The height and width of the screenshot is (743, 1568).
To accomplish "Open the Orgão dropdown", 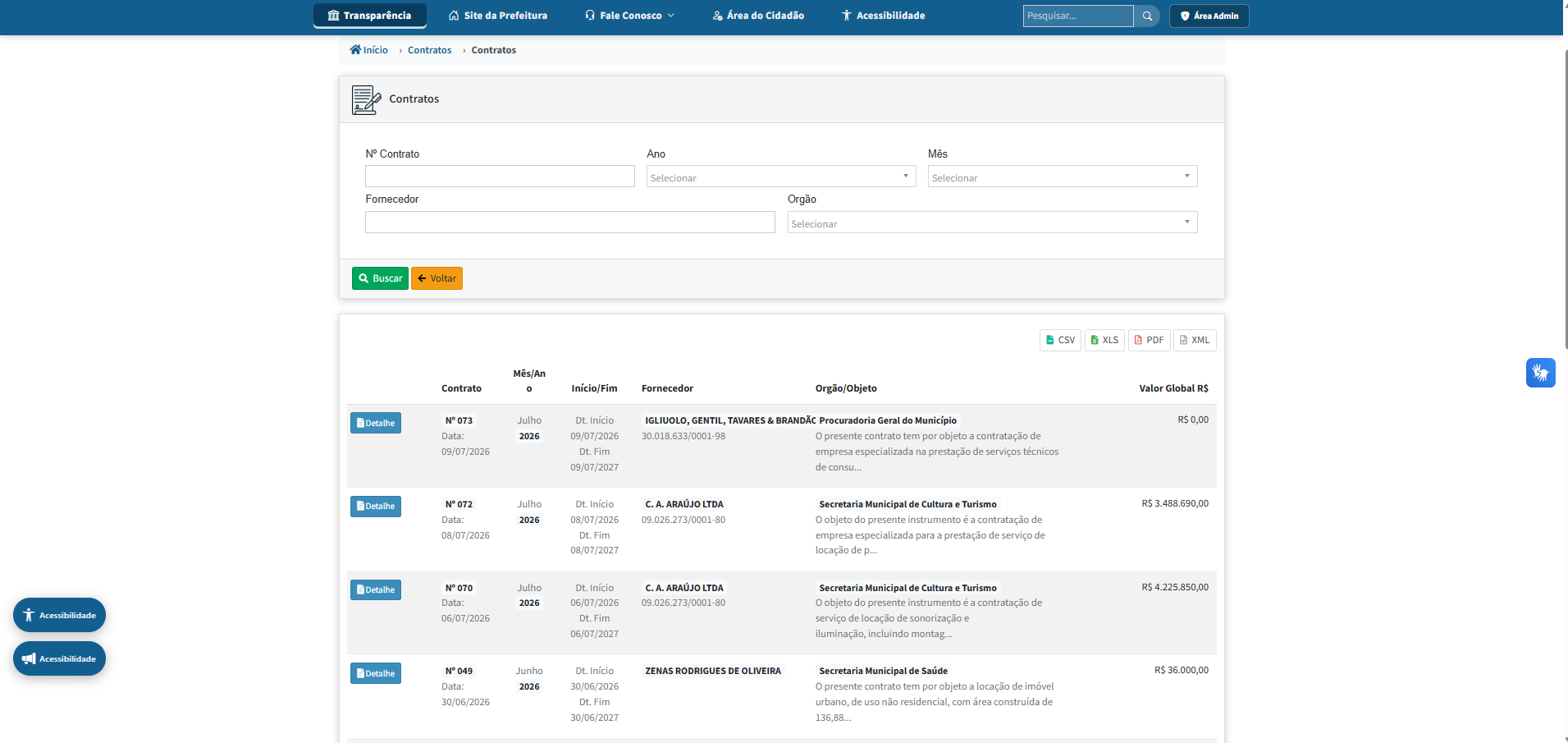I will coord(992,222).
